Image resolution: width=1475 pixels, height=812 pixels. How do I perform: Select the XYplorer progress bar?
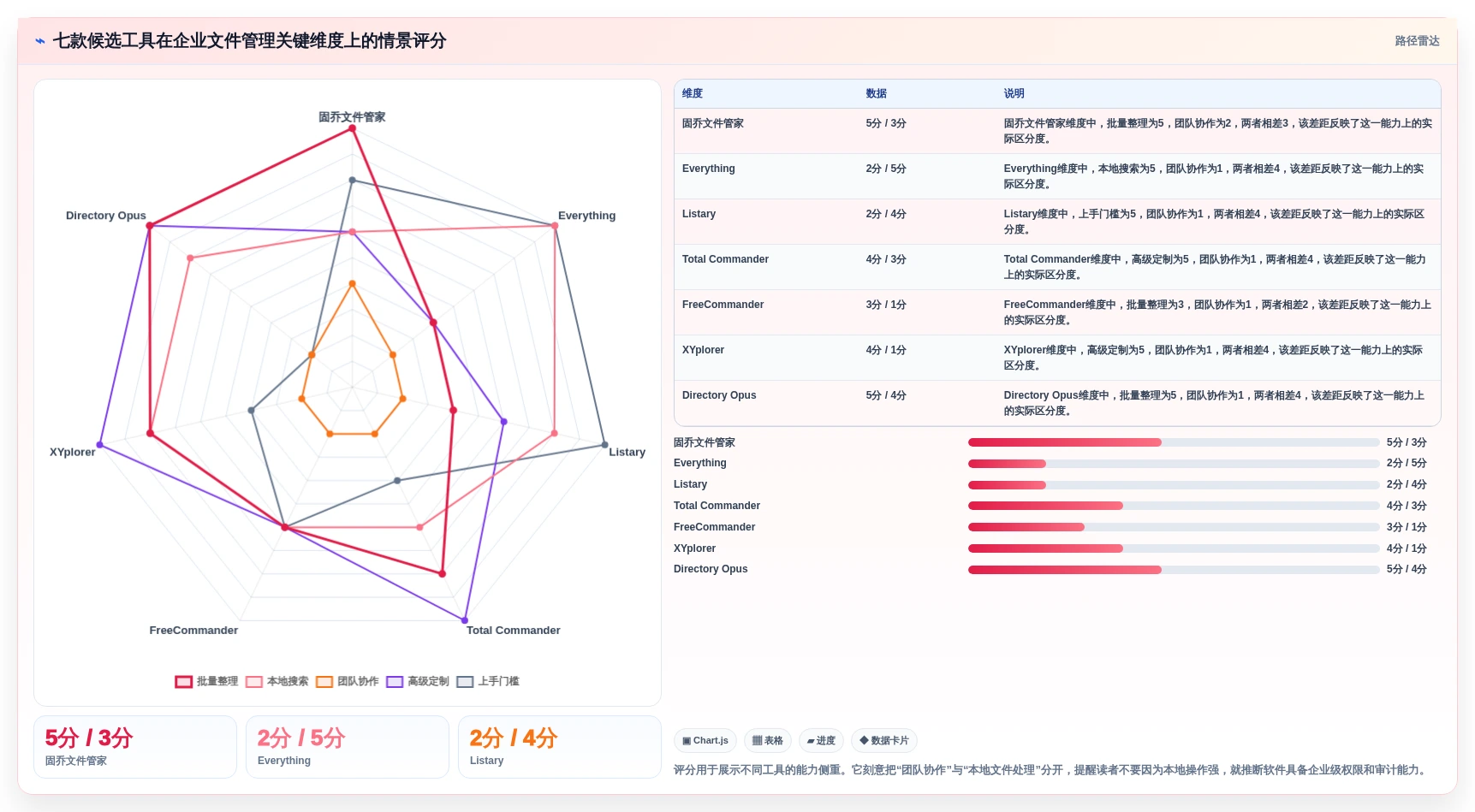pyautogui.click(x=1174, y=548)
